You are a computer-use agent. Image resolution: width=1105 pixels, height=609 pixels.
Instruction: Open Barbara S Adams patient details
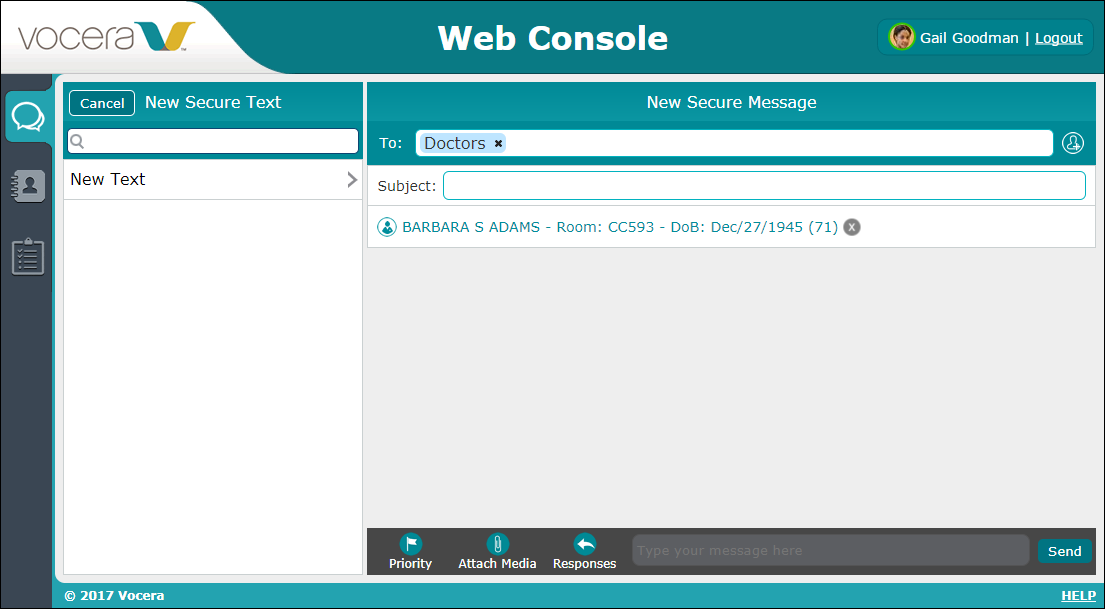coord(619,227)
